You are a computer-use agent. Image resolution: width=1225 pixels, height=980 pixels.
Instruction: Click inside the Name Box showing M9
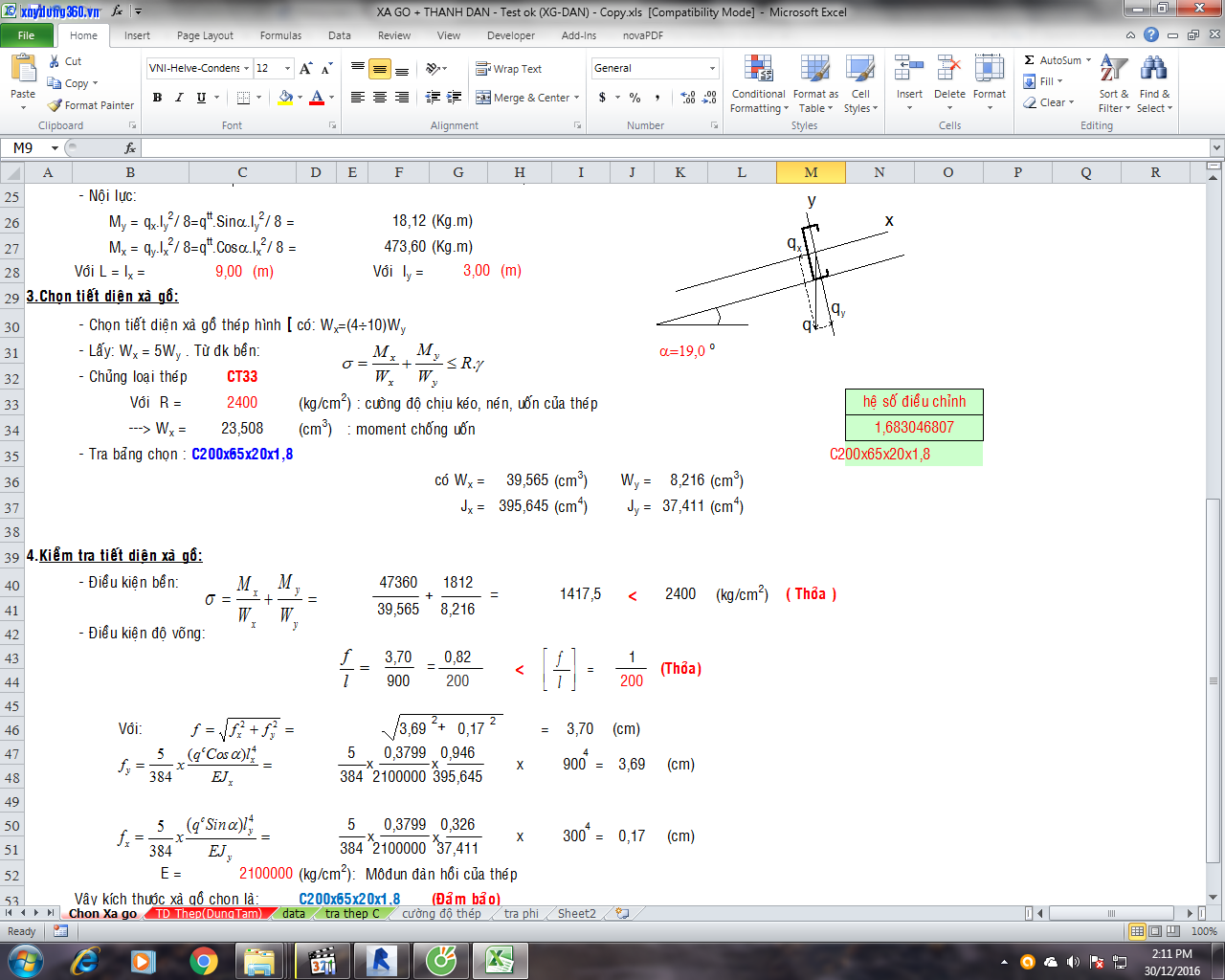coord(29,148)
